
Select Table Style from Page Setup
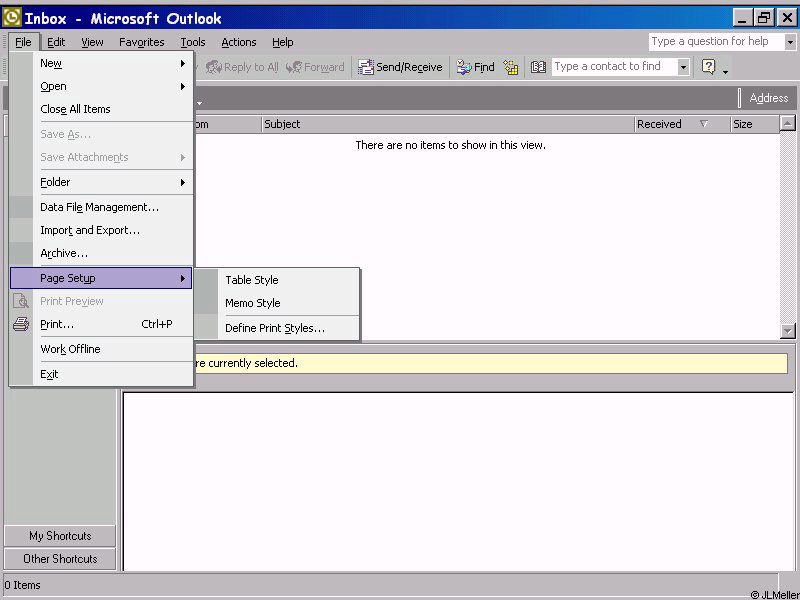(252, 280)
